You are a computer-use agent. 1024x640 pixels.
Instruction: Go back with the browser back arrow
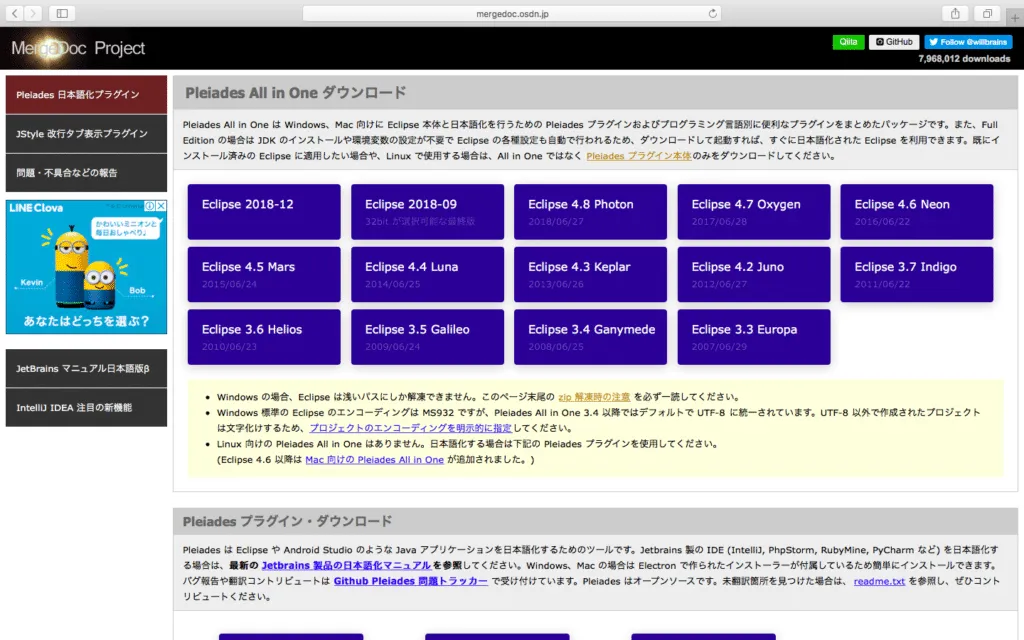coord(14,13)
